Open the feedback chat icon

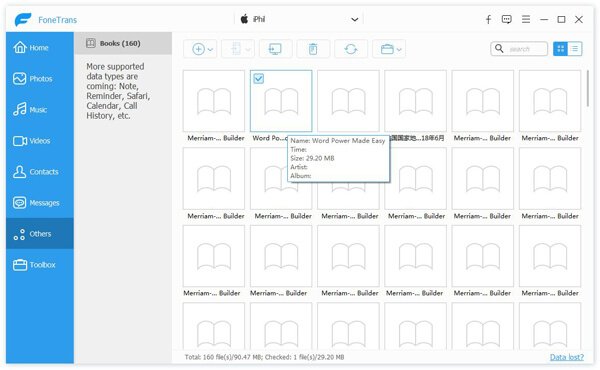507,19
